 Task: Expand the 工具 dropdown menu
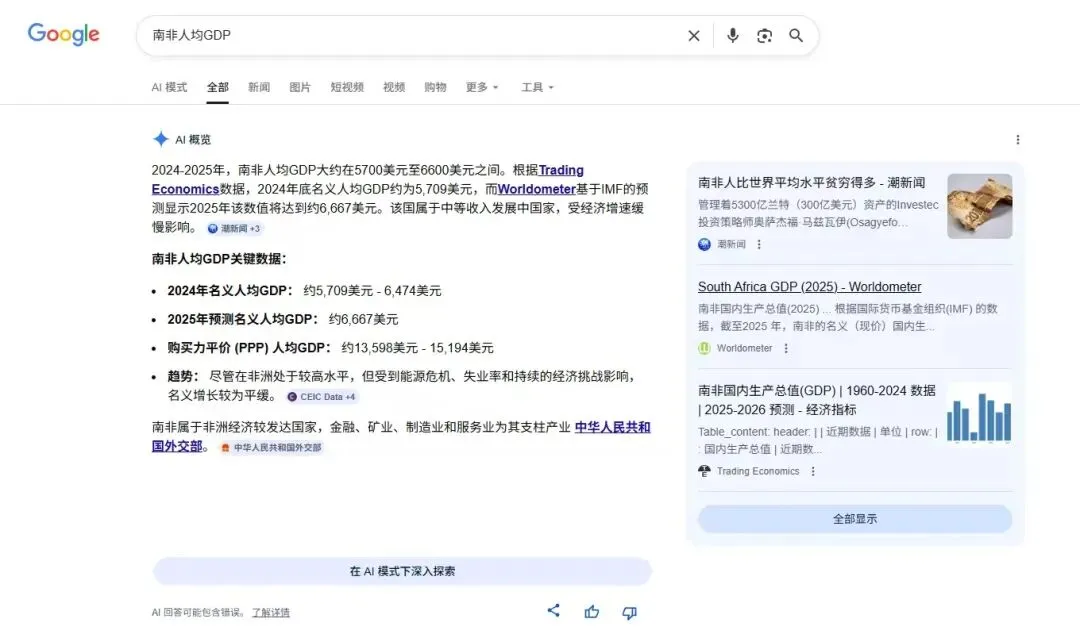537,87
